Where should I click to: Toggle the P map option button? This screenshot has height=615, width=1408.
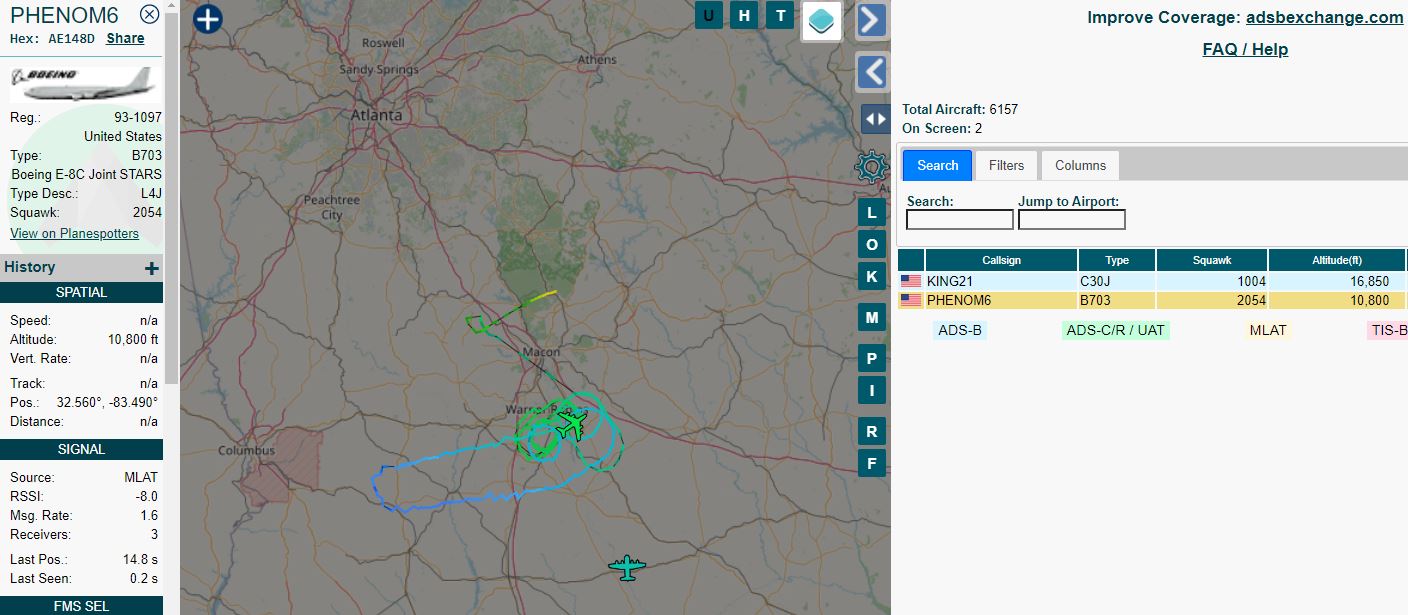(872, 359)
